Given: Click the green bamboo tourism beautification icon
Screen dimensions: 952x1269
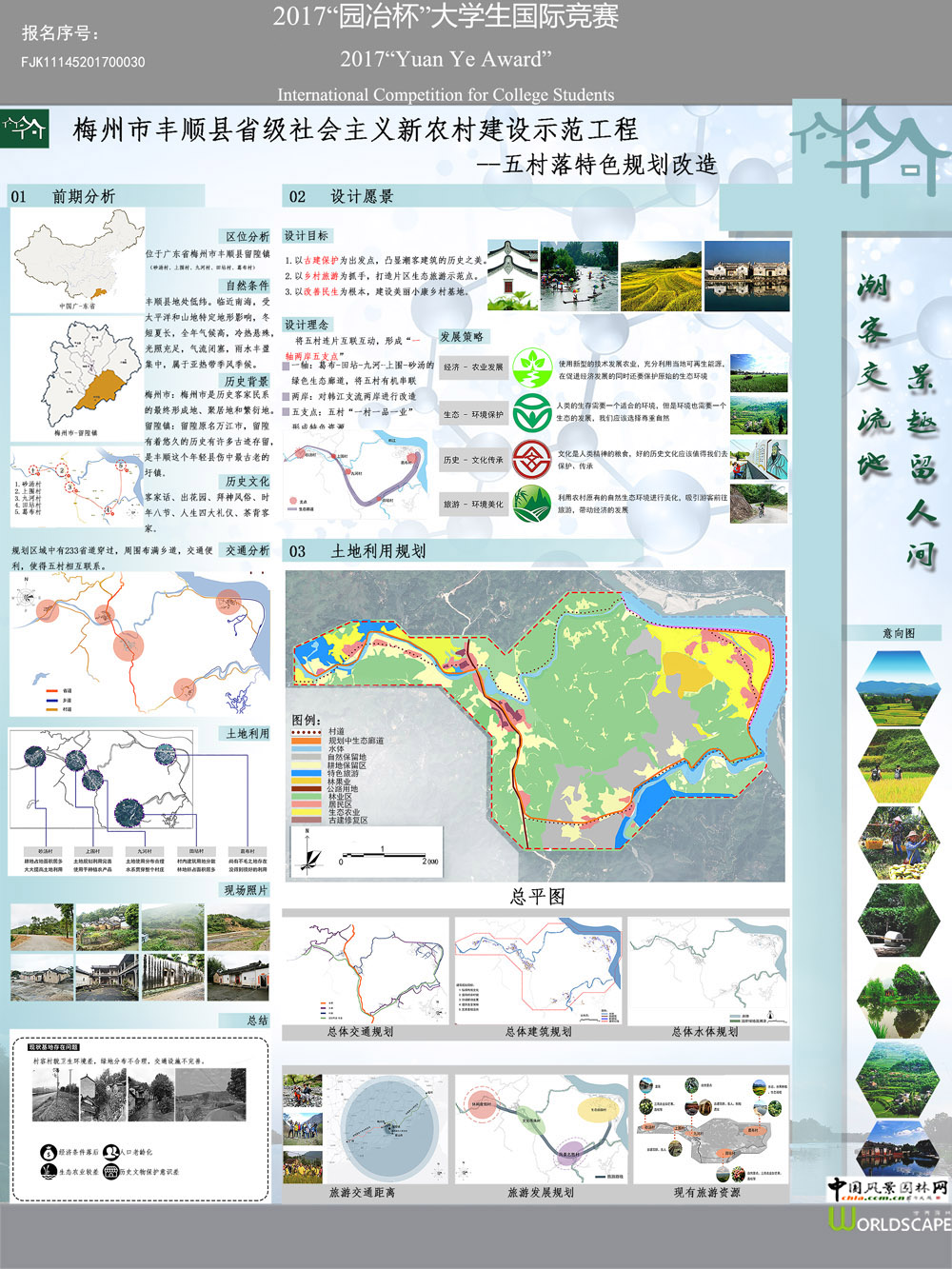Looking at the screenshot, I should 532,504.
